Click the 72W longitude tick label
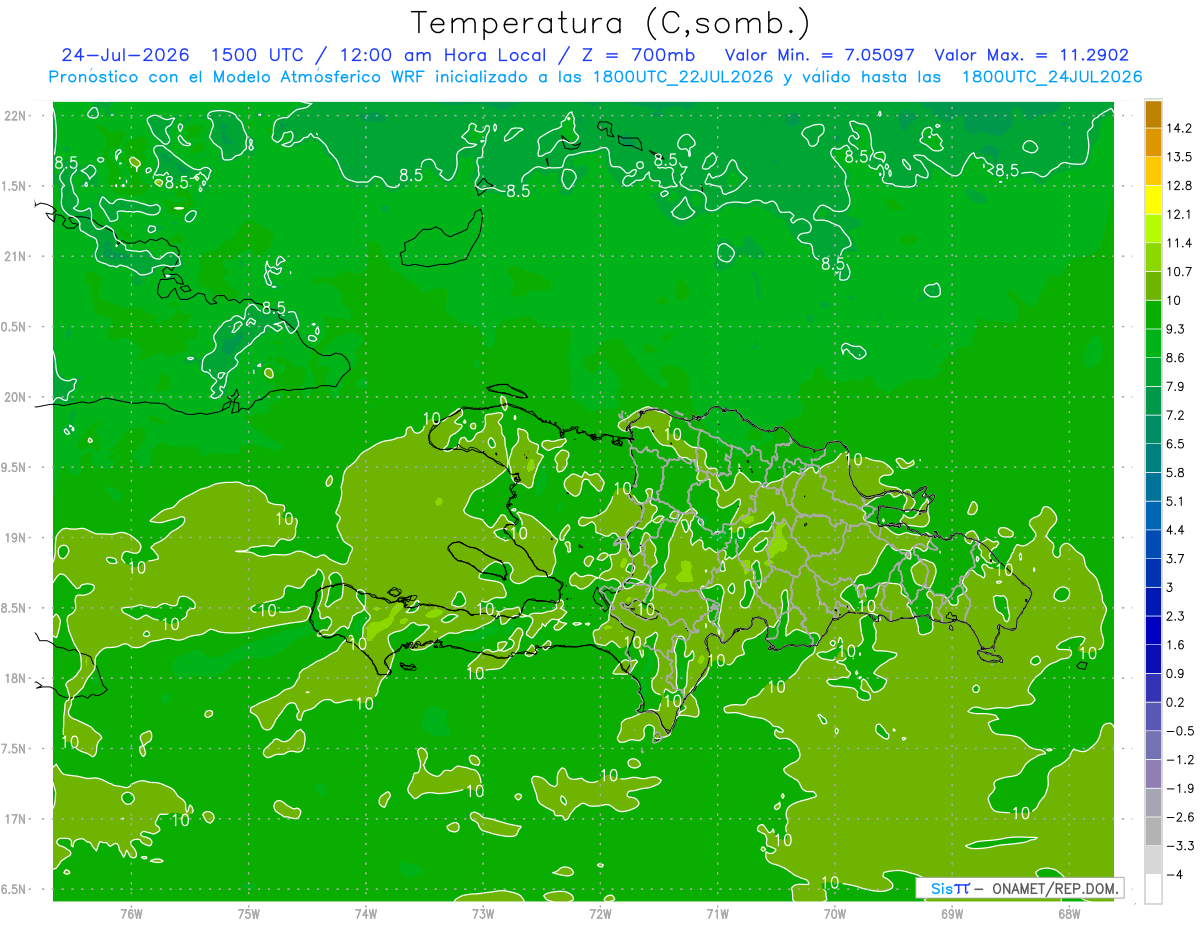The height and width of the screenshot is (927, 1200). 600,913
